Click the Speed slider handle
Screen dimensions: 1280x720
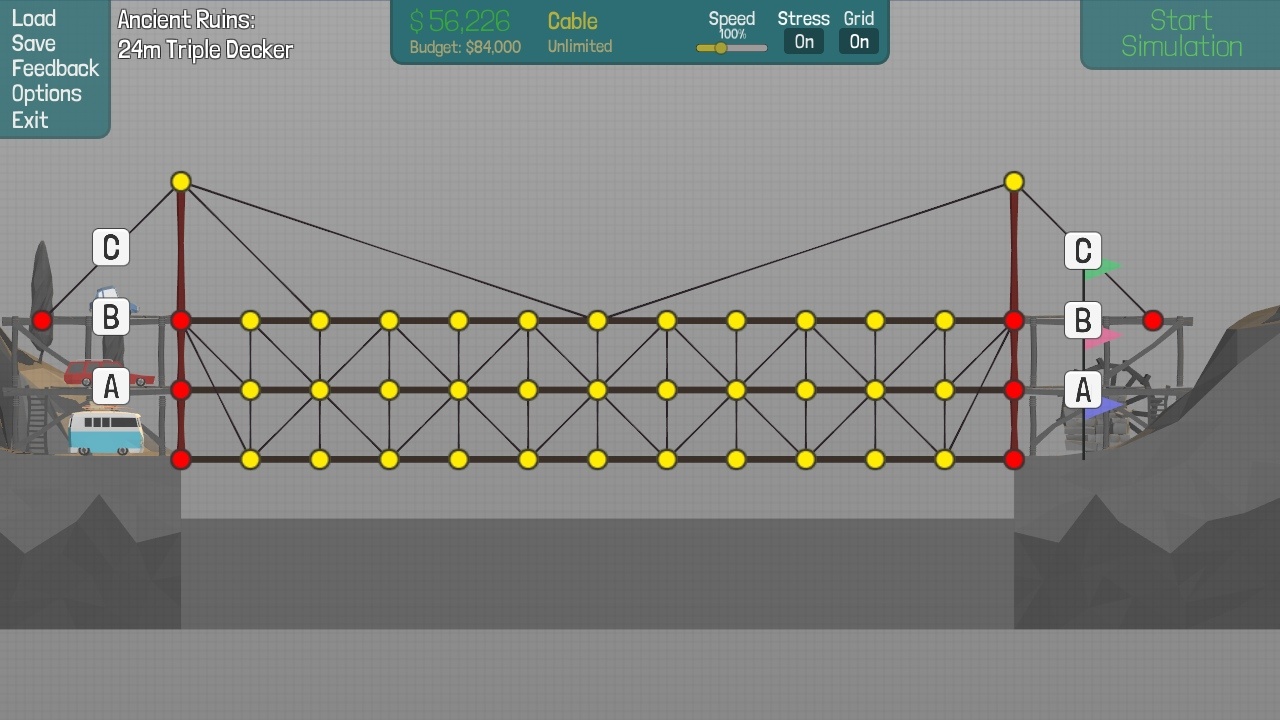pos(720,48)
